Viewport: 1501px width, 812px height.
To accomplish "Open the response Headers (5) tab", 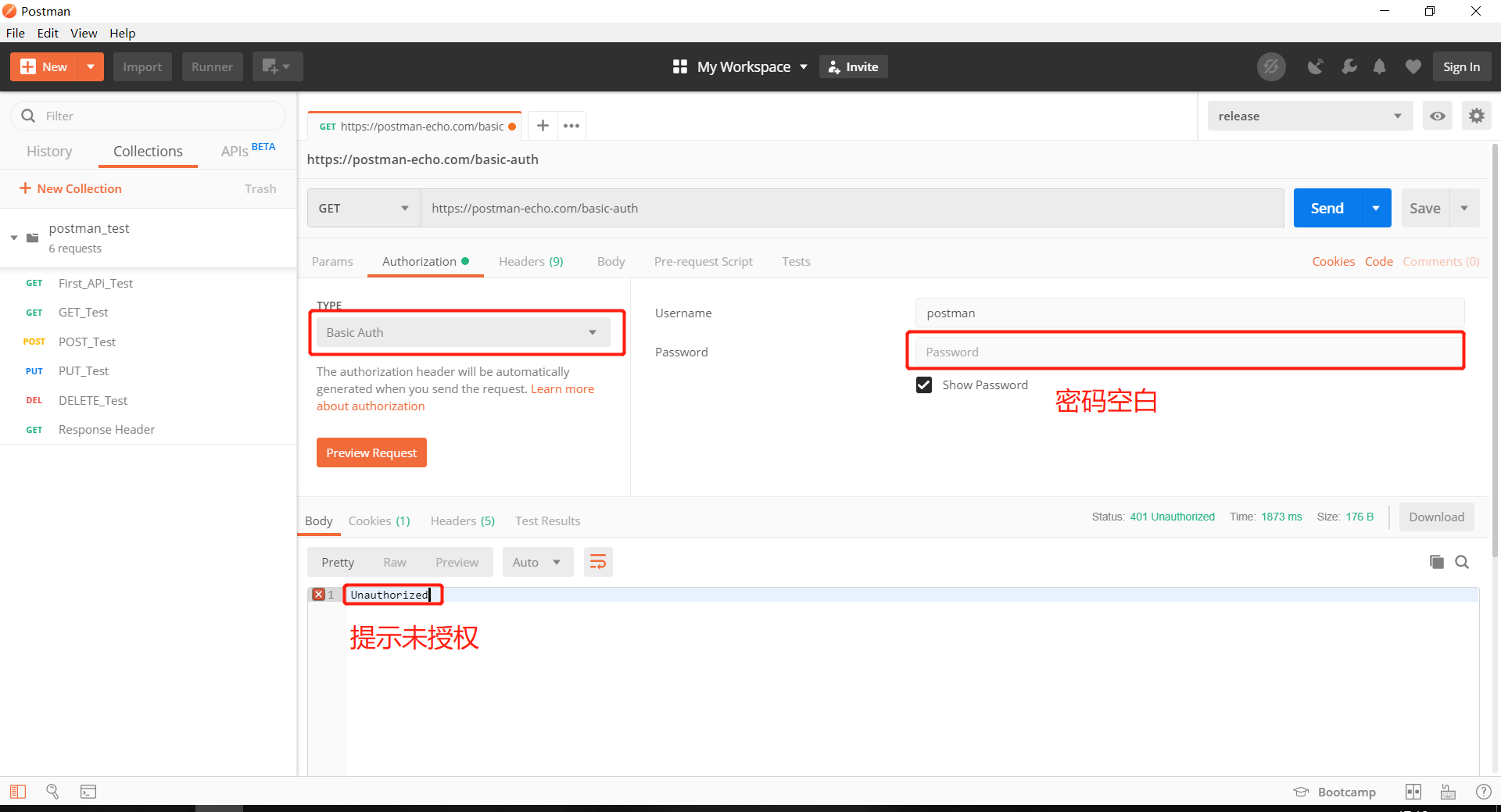I will (x=463, y=521).
